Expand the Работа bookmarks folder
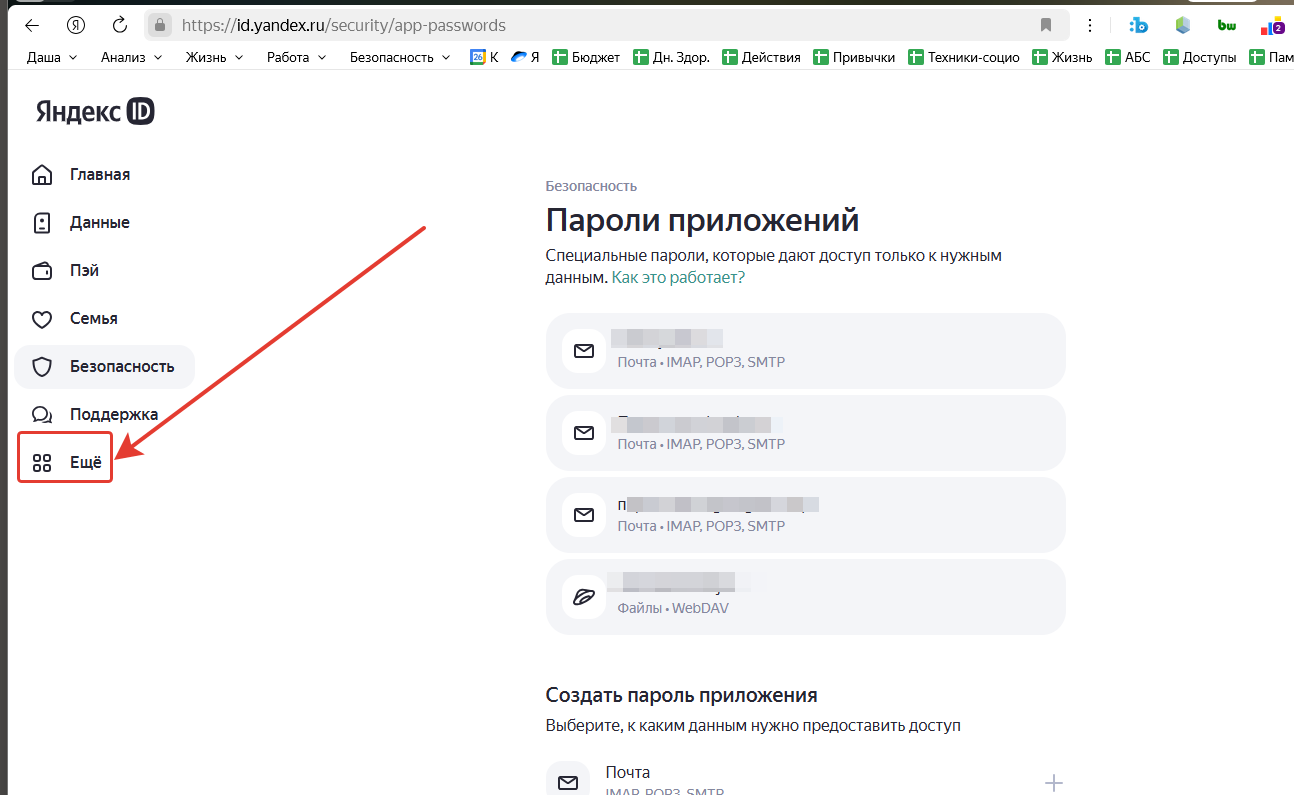 (296, 57)
